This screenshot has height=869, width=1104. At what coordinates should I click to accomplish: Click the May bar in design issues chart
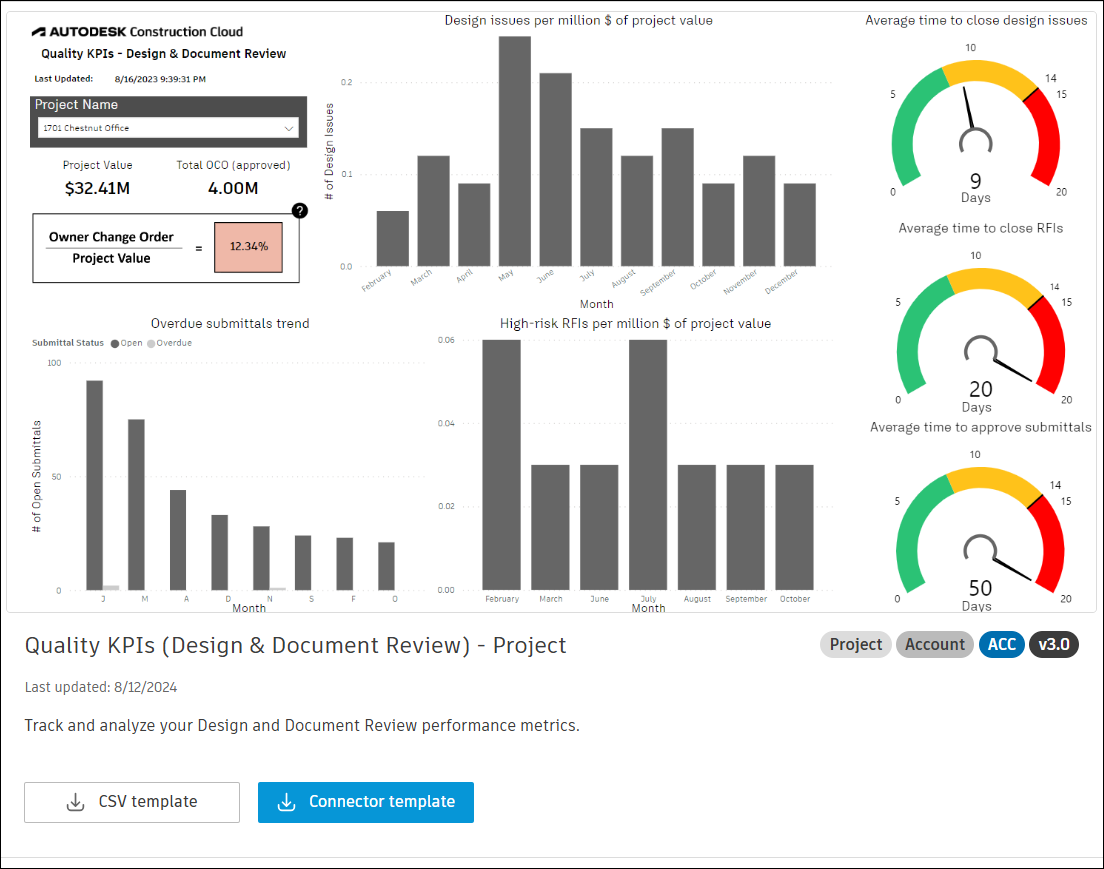515,151
